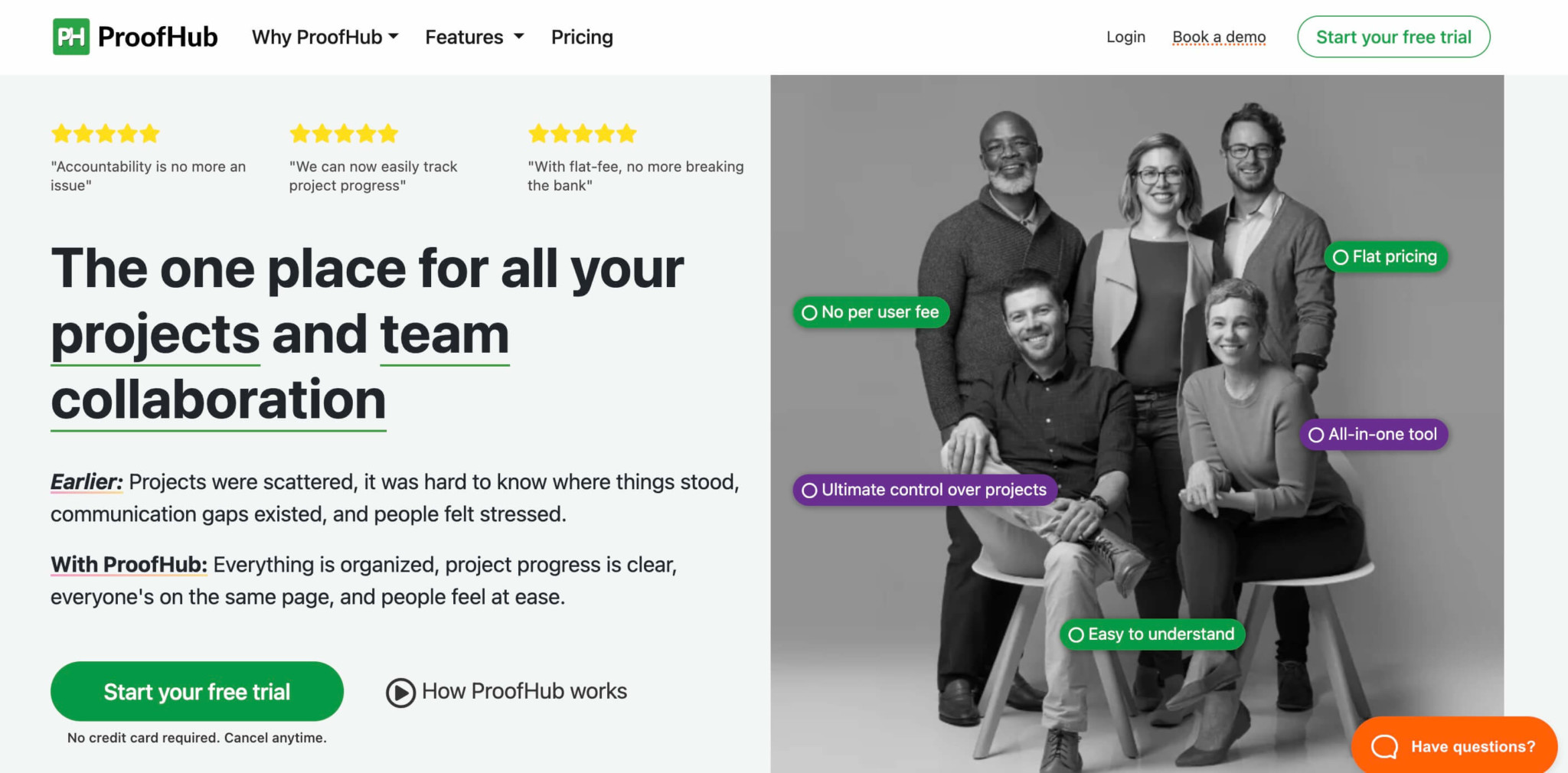This screenshot has width=1568, height=773.
Task: Click the five stars above Accountability review
Action: coord(106,134)
